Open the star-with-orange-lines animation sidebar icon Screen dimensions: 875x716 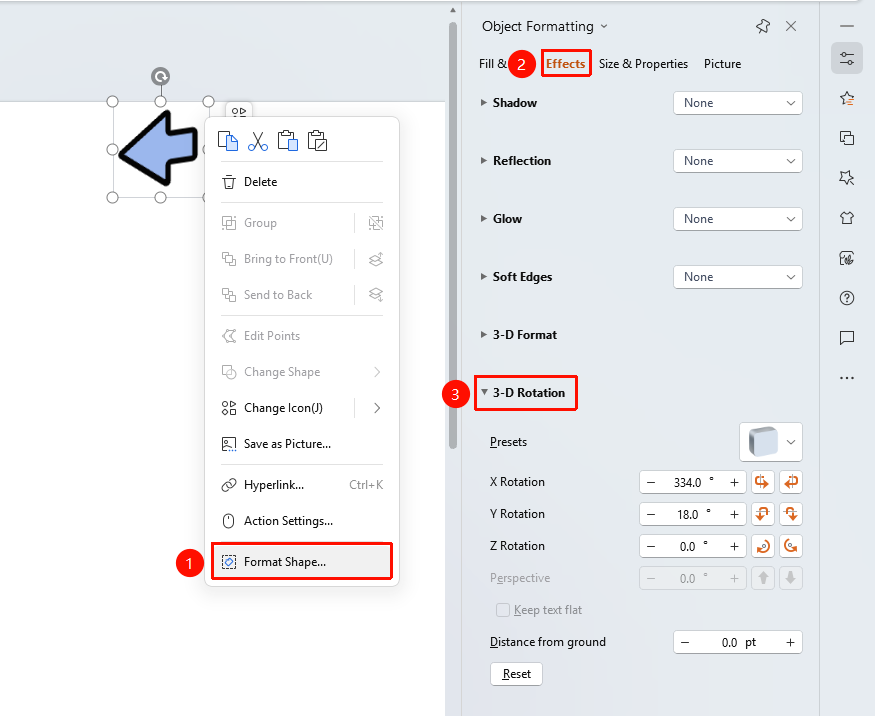click(847, 98)
